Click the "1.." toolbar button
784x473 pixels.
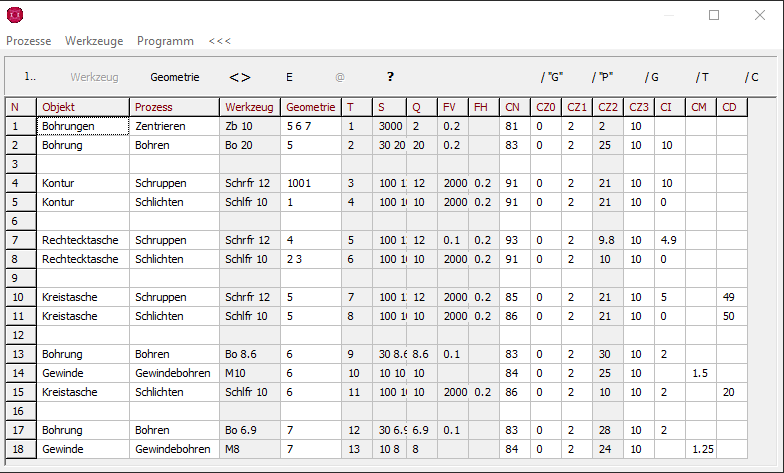point(30,76)
